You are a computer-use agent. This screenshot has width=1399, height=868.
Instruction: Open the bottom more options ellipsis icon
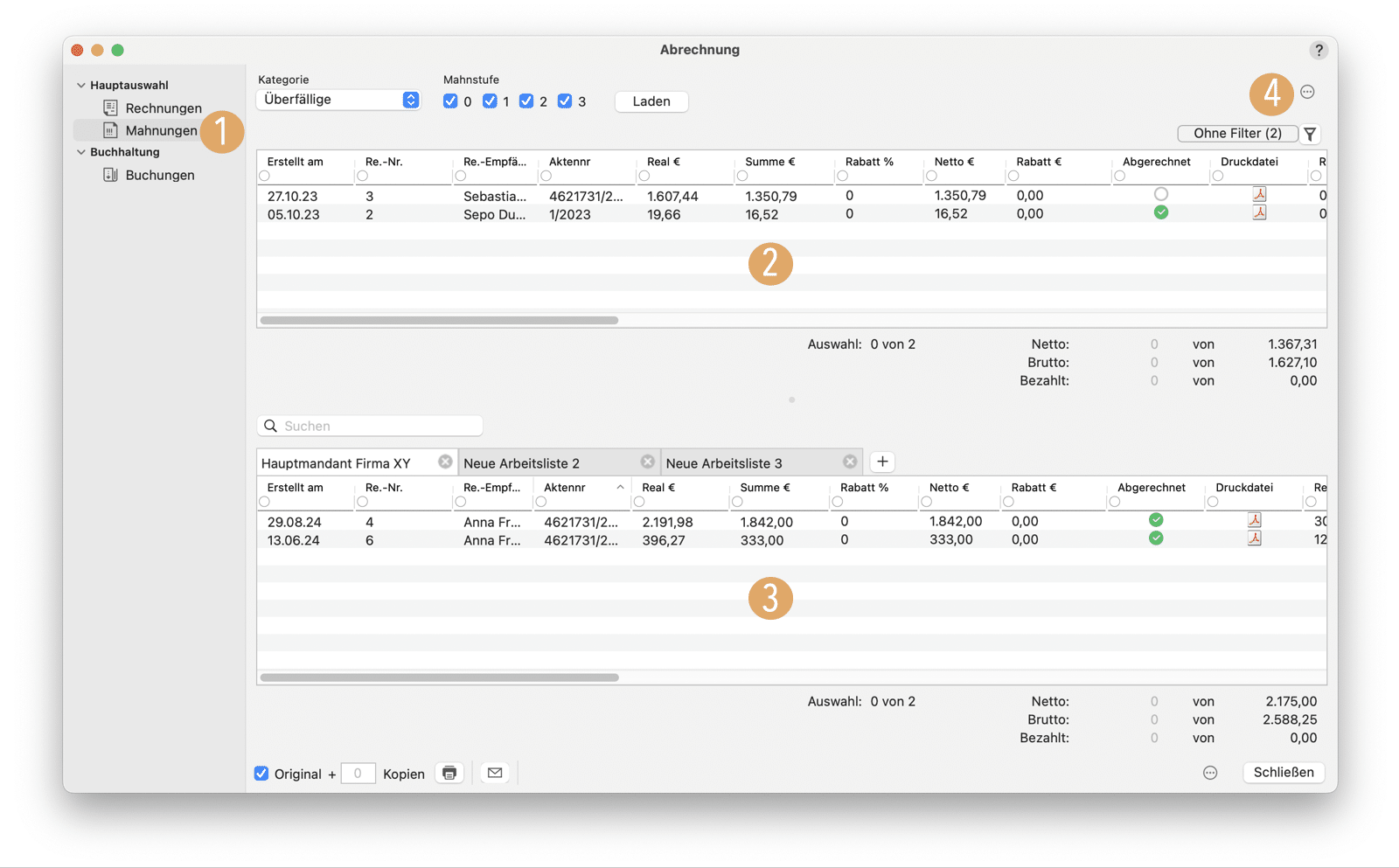click(1210, 773)
